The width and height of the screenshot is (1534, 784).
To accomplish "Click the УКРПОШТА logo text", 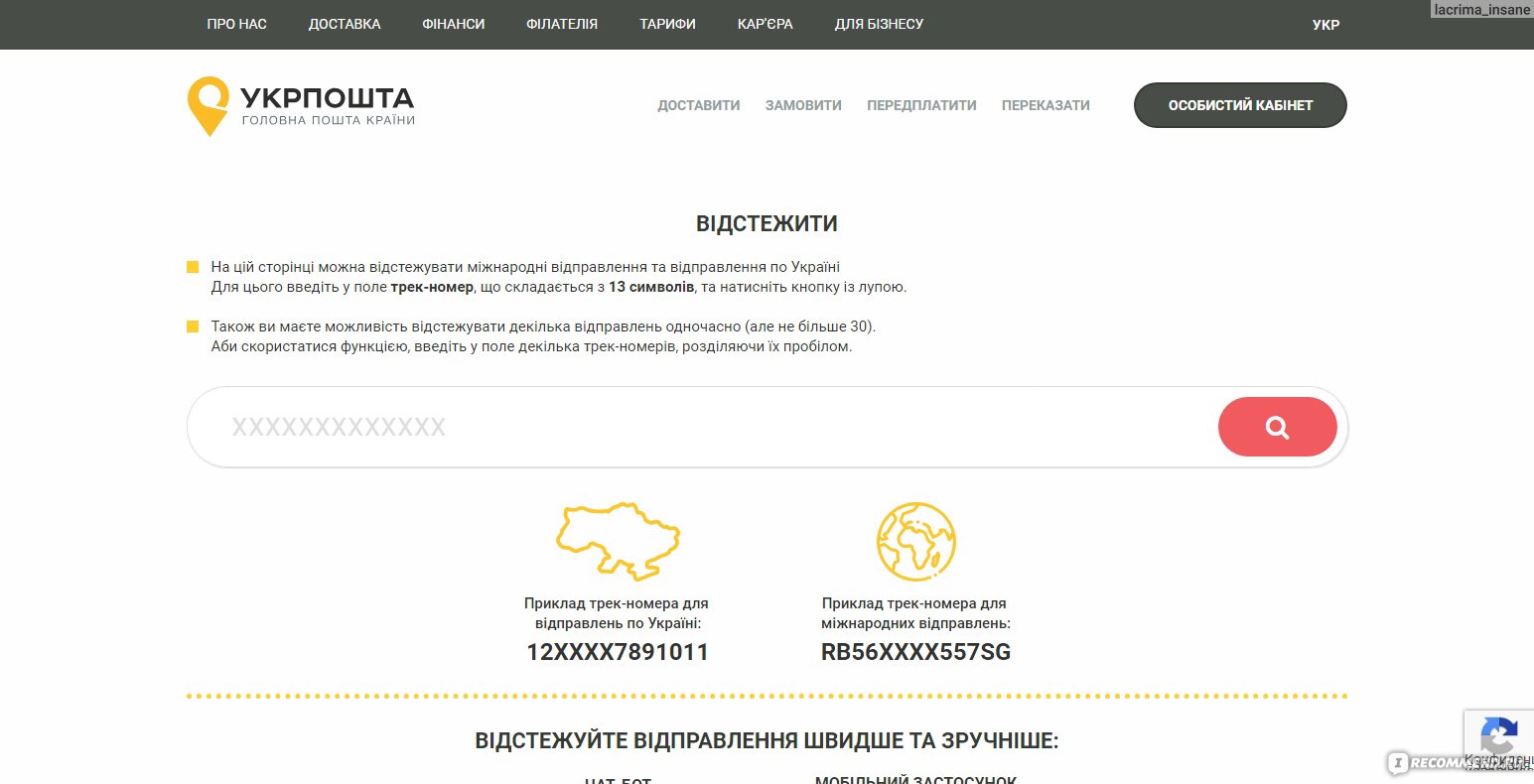I will point(328,97).
